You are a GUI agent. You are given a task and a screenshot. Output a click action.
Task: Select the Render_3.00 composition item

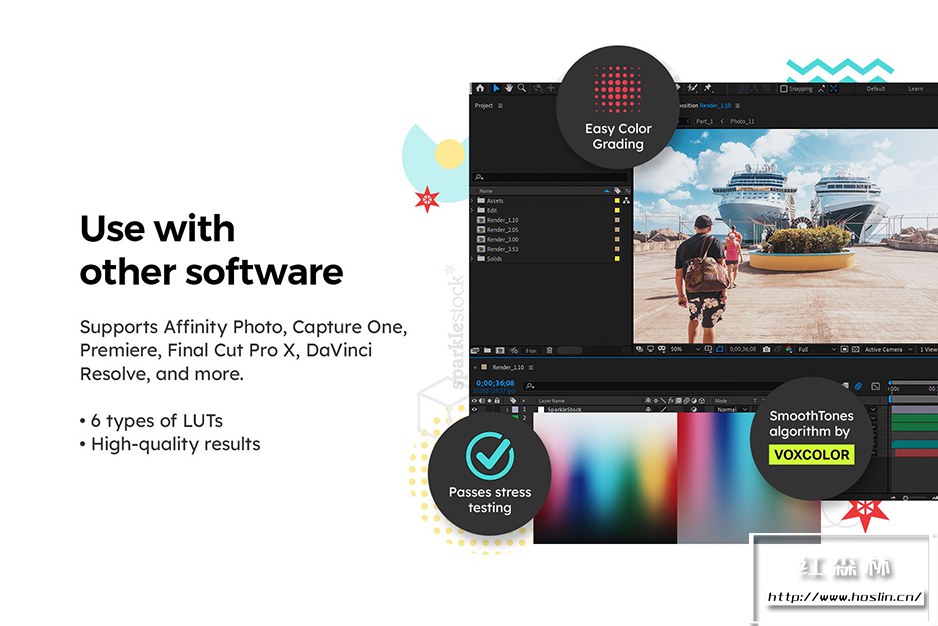pos(502,239)
